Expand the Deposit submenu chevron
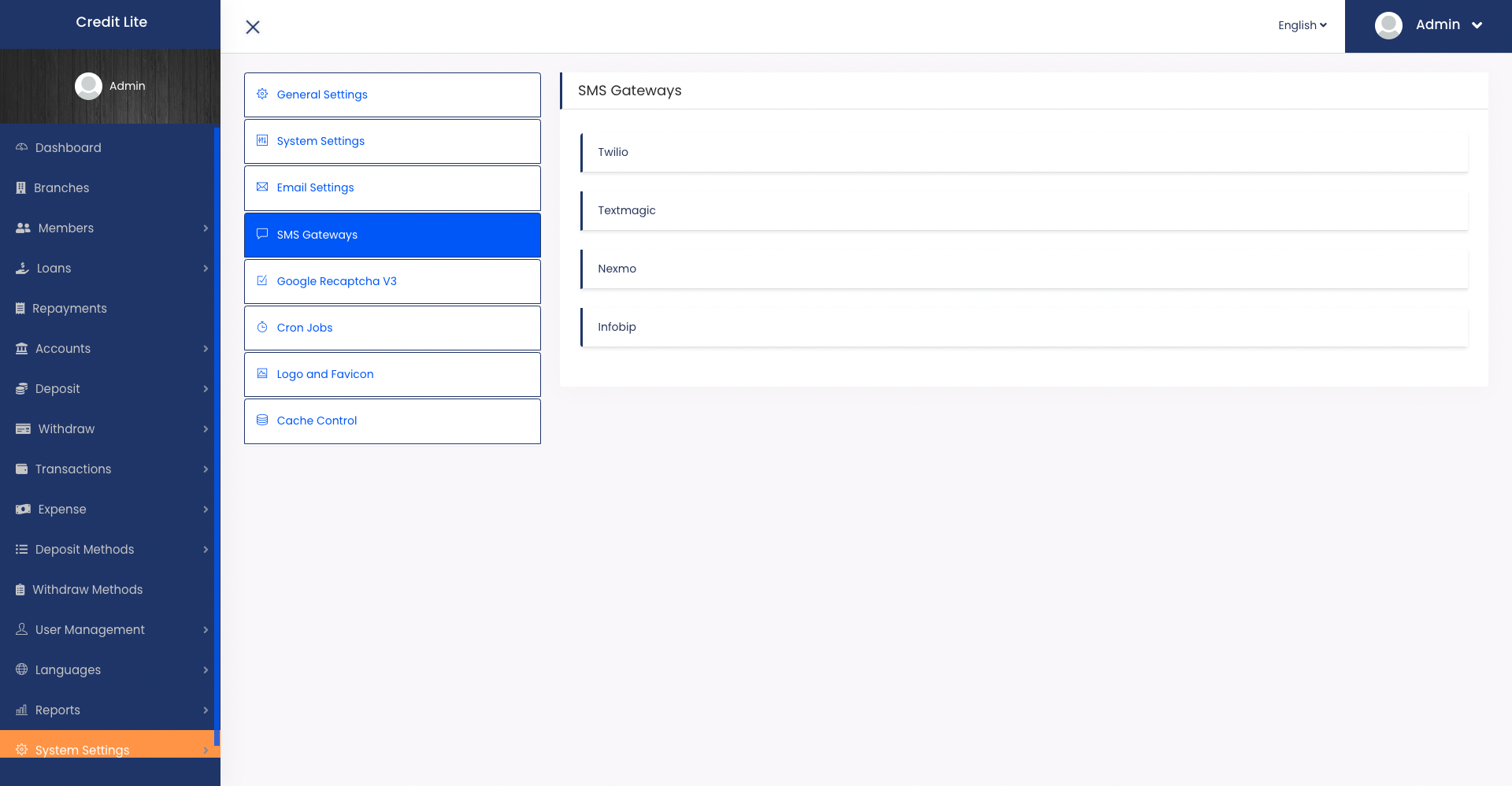Image resolution: width=1512 pixels, height=786 pixels. coord(206,388)
